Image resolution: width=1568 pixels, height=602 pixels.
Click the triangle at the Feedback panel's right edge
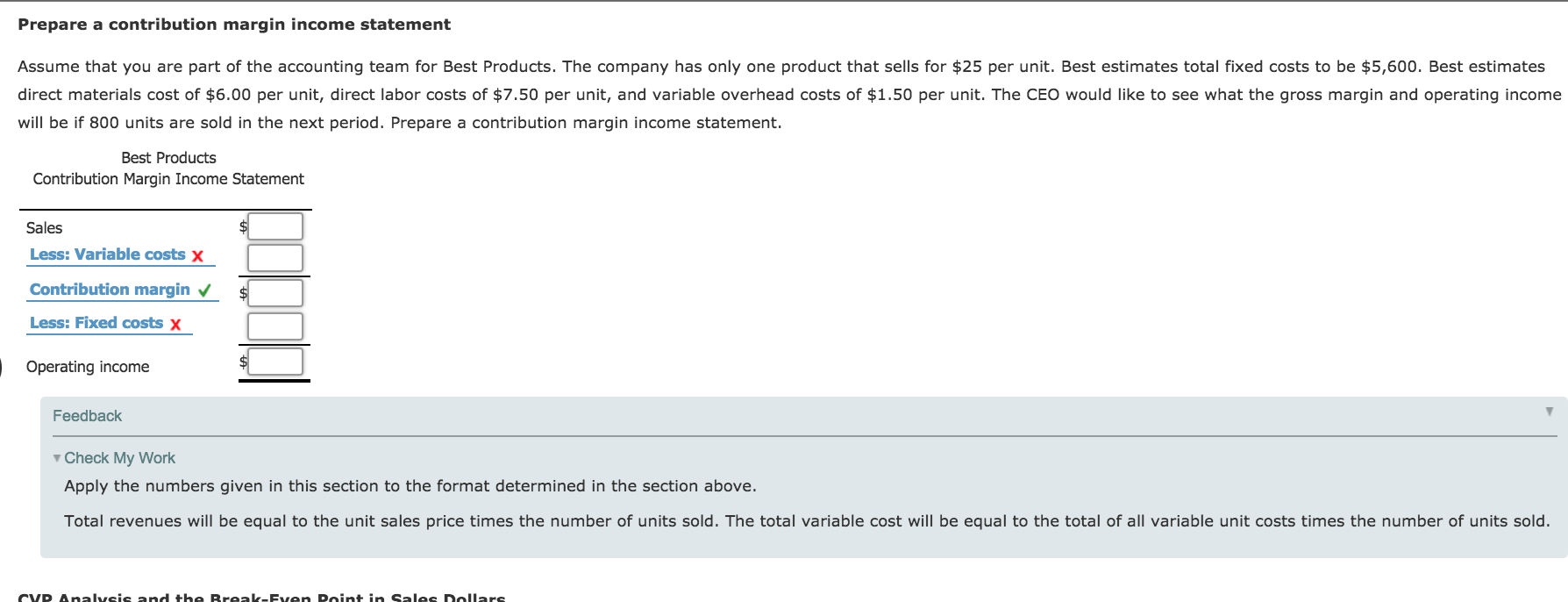point(1548,410)
